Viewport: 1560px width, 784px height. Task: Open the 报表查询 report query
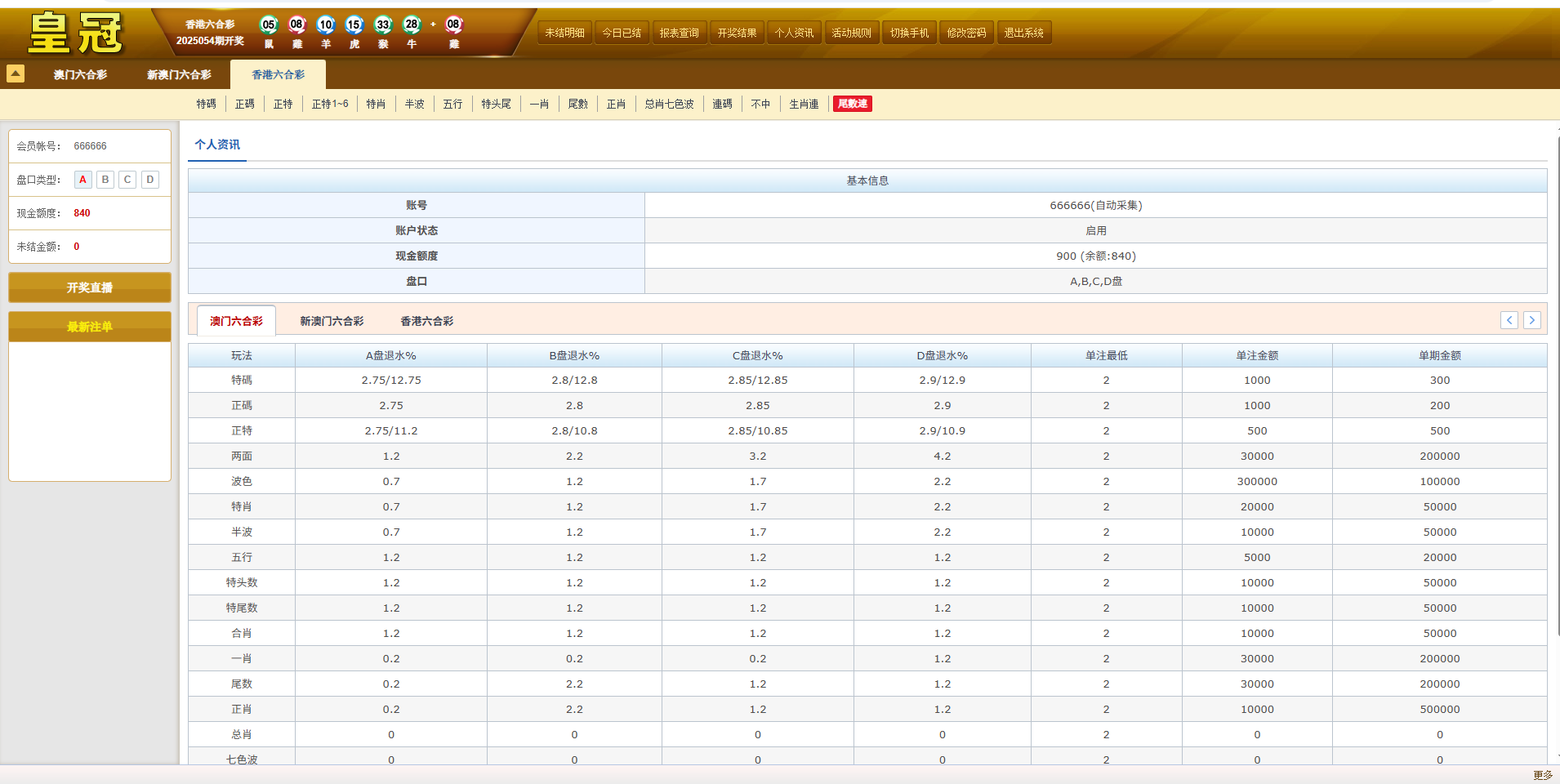679,33
